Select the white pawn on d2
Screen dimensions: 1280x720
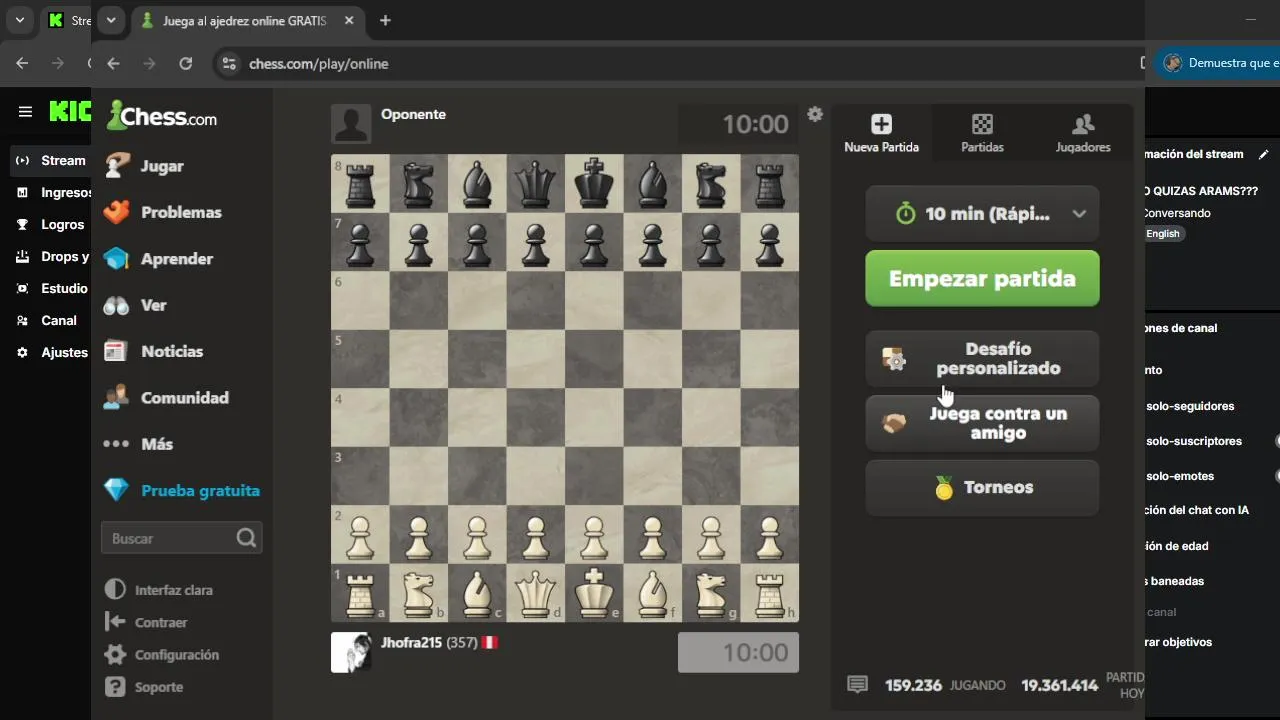tap(535, 535)
